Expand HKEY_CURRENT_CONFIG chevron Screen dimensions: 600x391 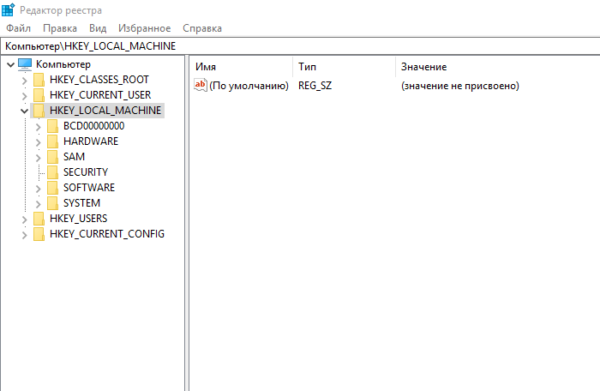coord(24,235)
